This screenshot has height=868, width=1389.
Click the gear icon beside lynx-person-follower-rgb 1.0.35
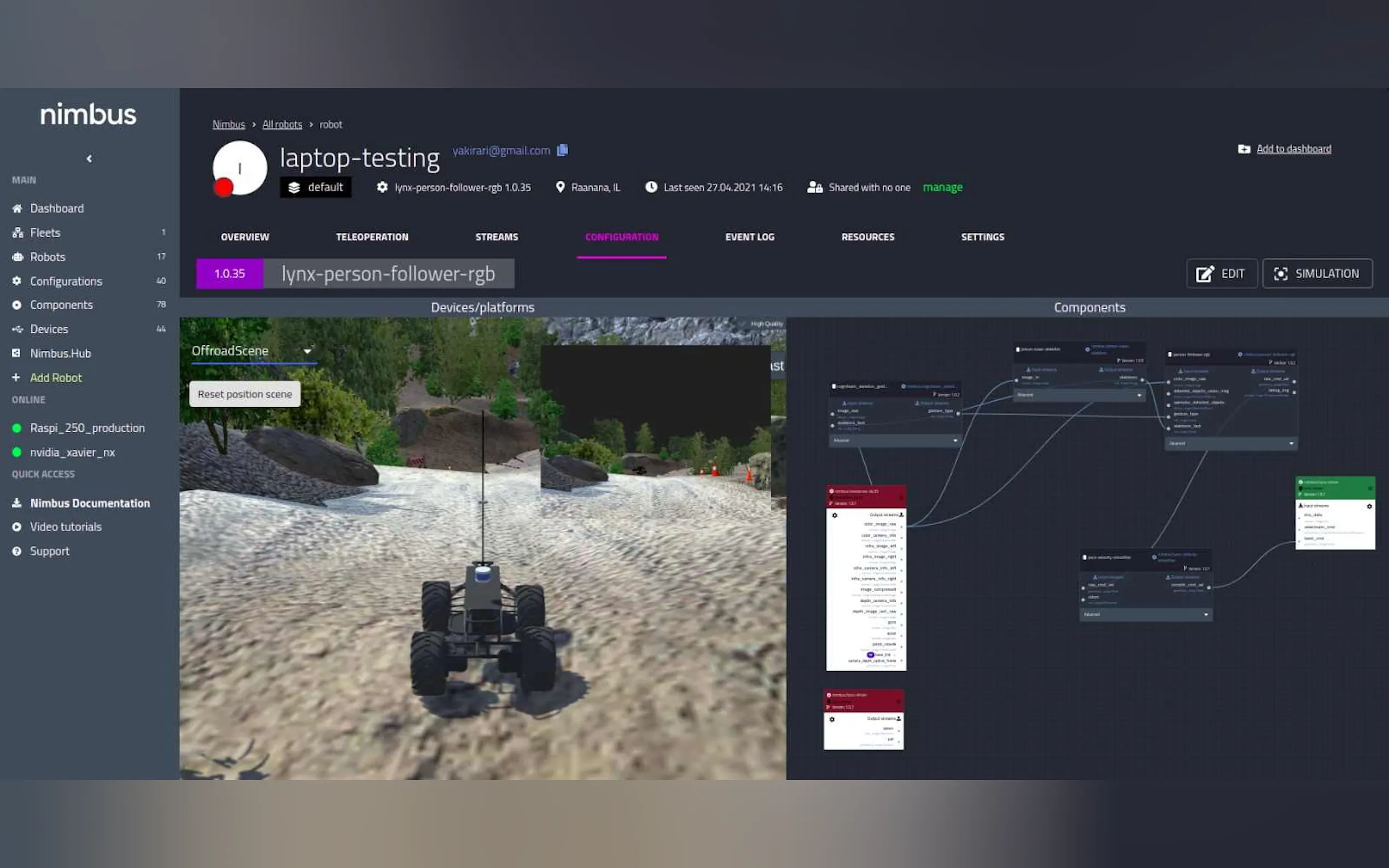382,187
